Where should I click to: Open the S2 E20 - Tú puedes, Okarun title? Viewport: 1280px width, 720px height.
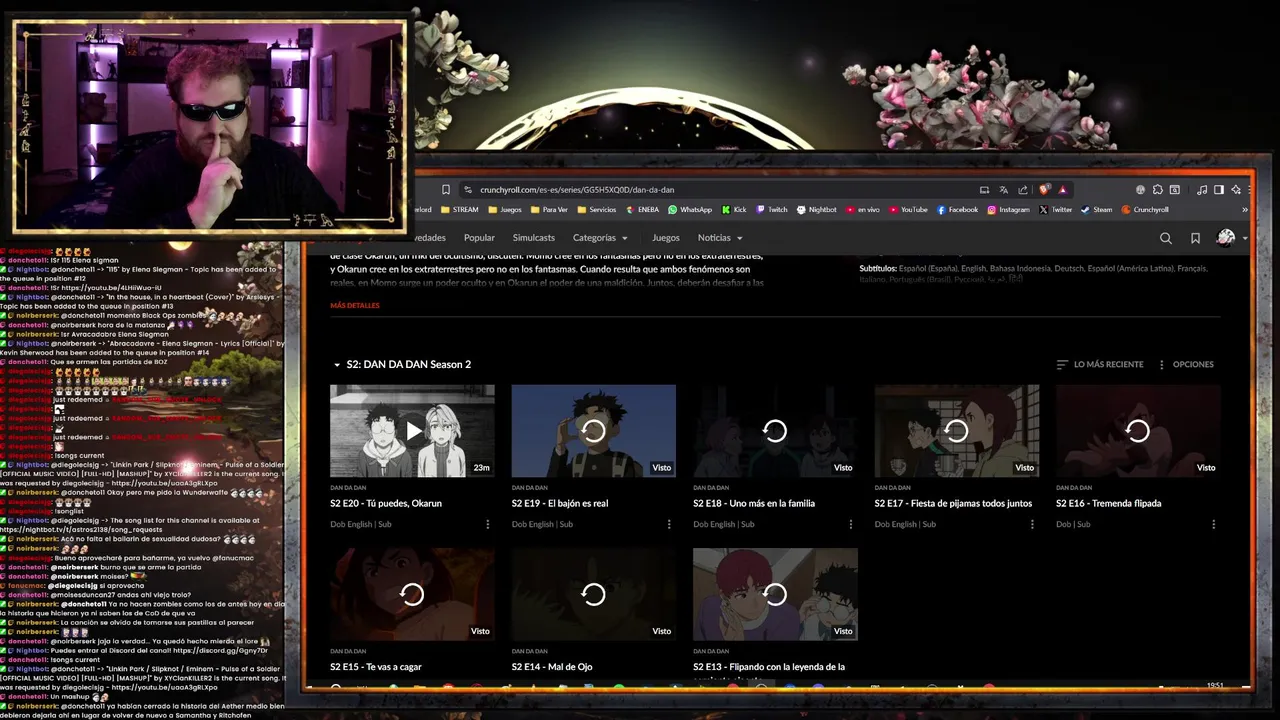pos(386,503)
